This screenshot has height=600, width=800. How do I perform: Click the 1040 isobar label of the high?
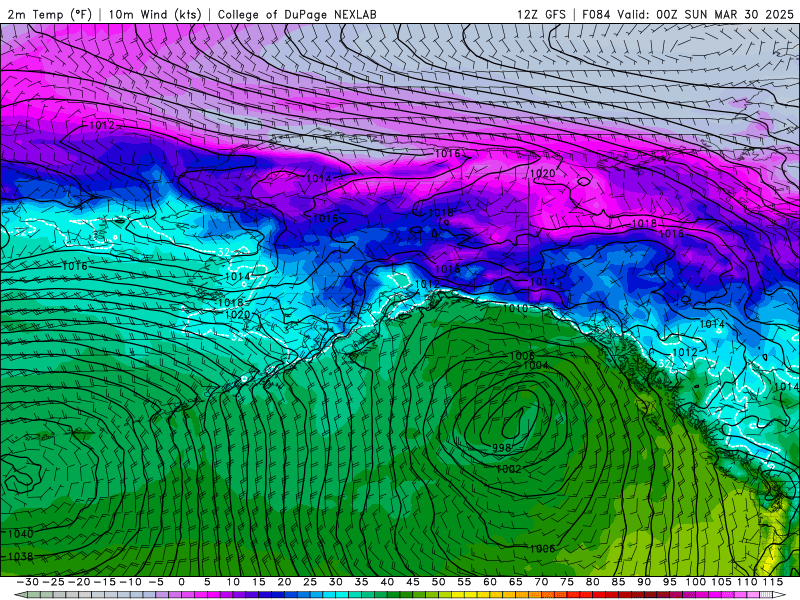click(x=21, y=534)
